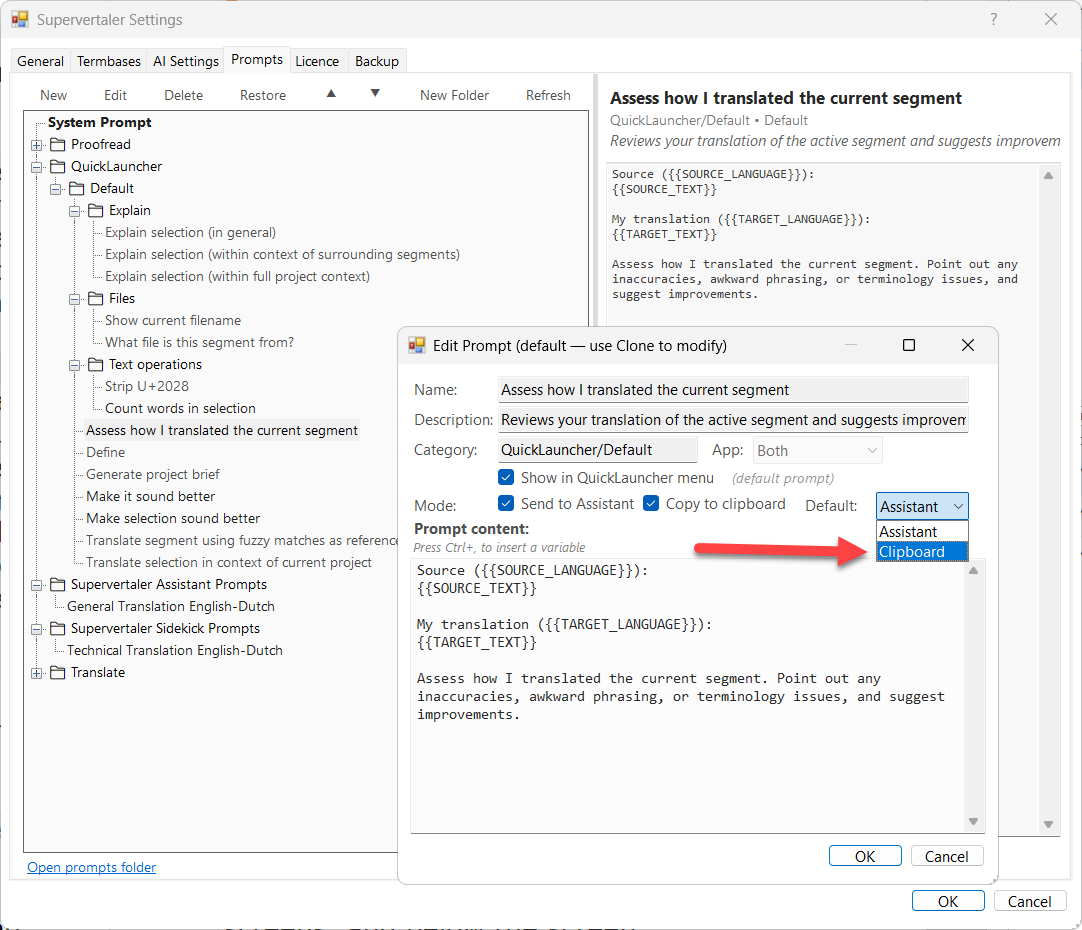Click the preview pane scrollbar up arrow
The image size is (1082, 930).
(1048, 175)
